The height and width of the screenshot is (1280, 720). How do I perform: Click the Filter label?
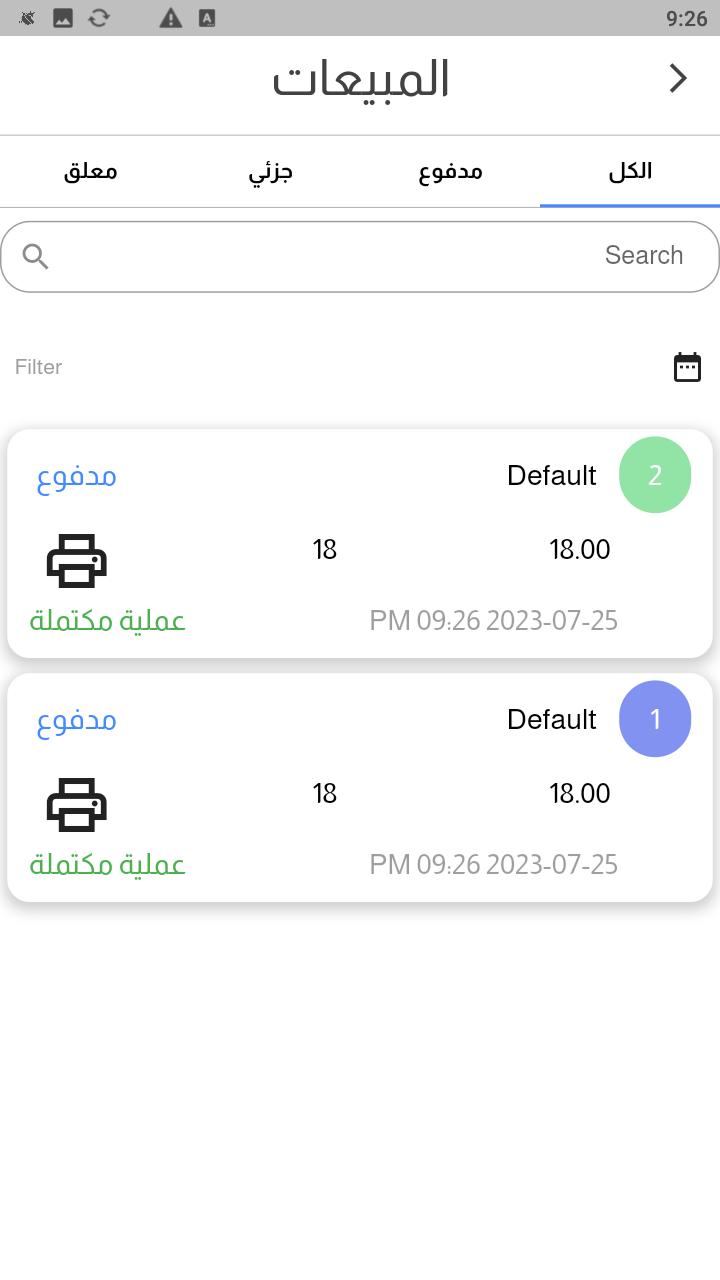38,367
